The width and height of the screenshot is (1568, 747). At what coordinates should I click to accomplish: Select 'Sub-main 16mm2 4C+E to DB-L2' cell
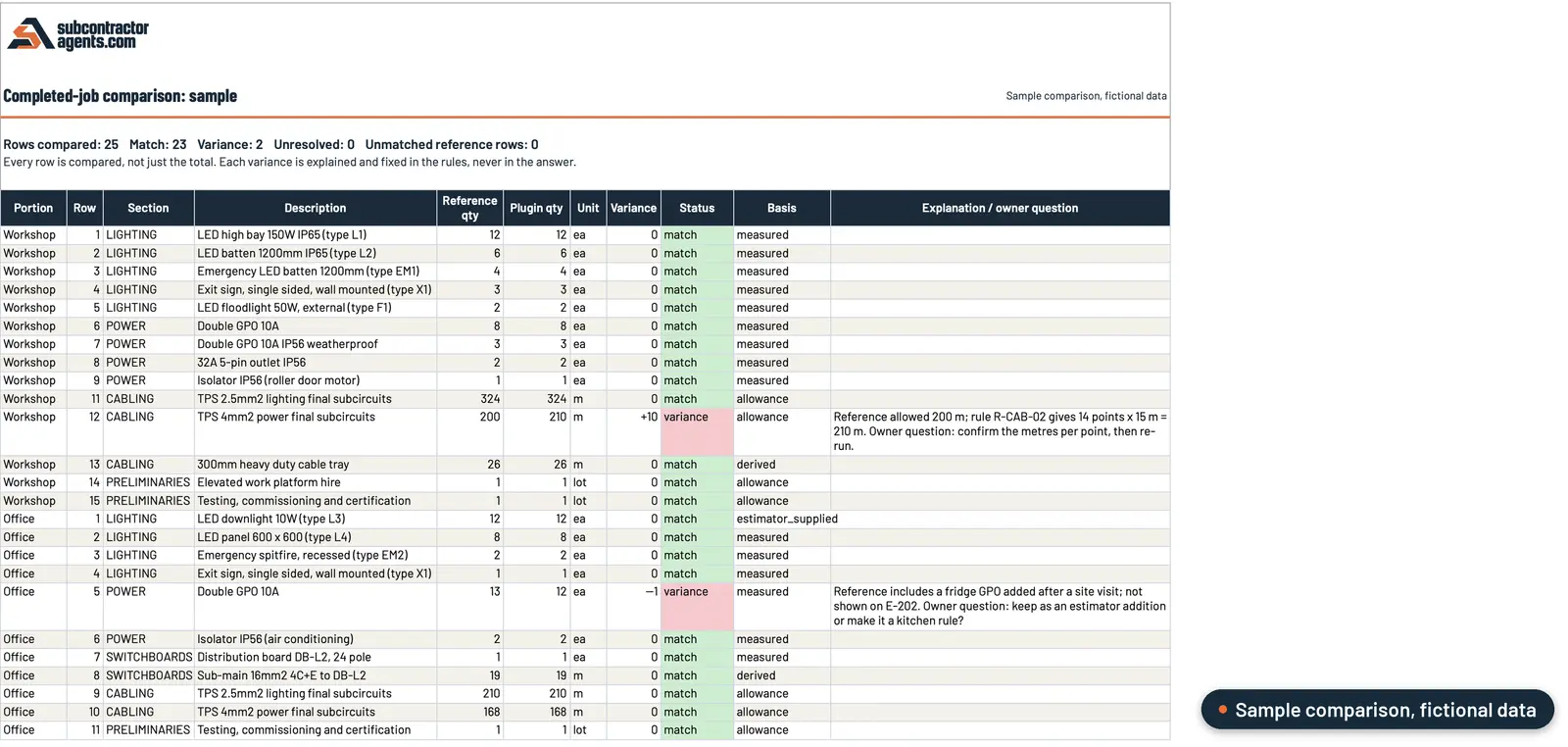(x=316, y=675)
